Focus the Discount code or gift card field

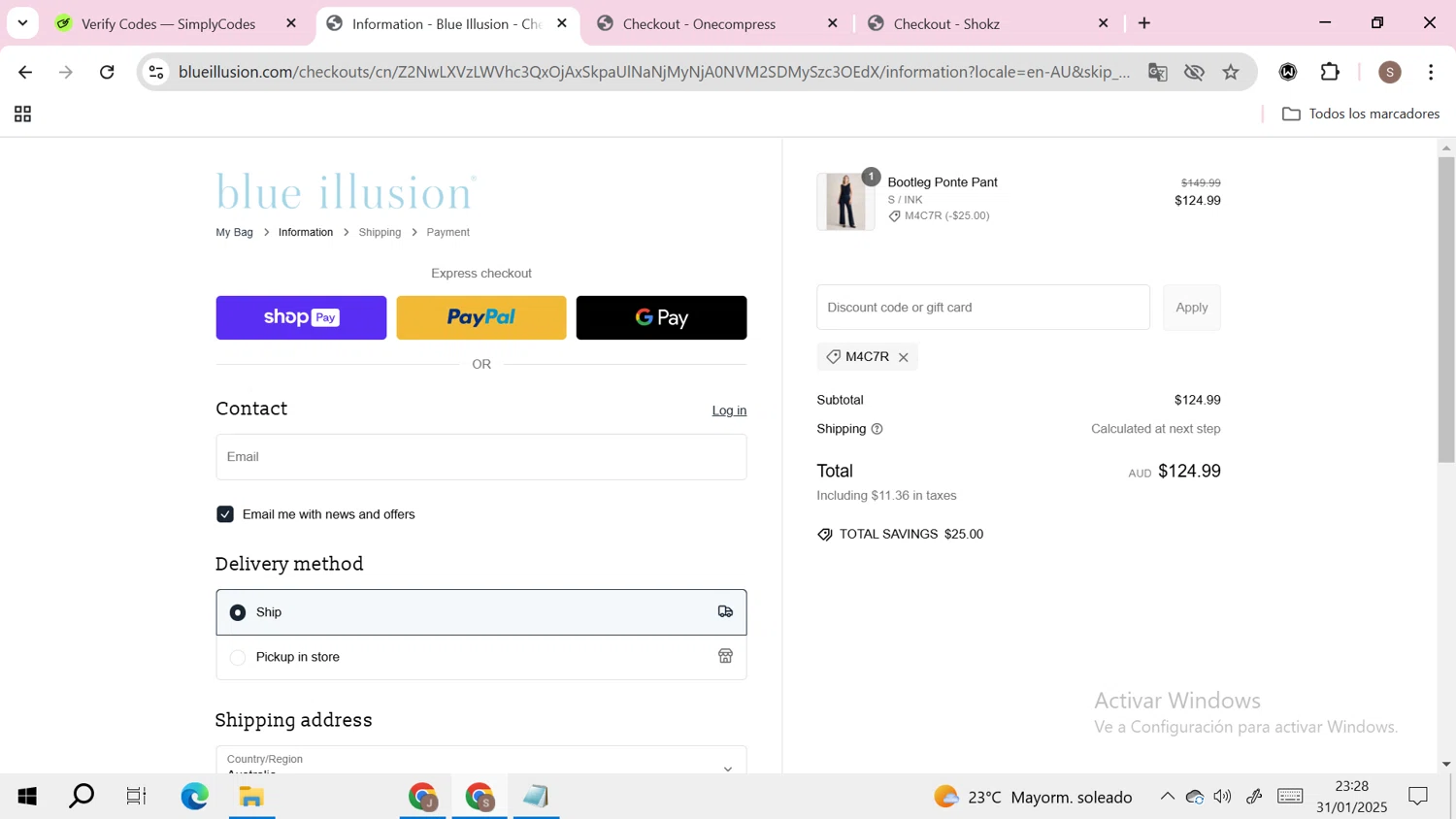(x=982, y=308)
